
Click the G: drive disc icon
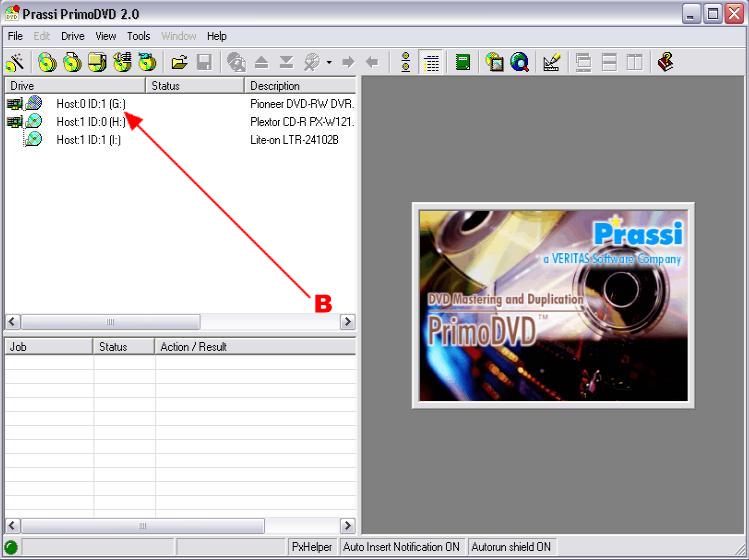34,103
